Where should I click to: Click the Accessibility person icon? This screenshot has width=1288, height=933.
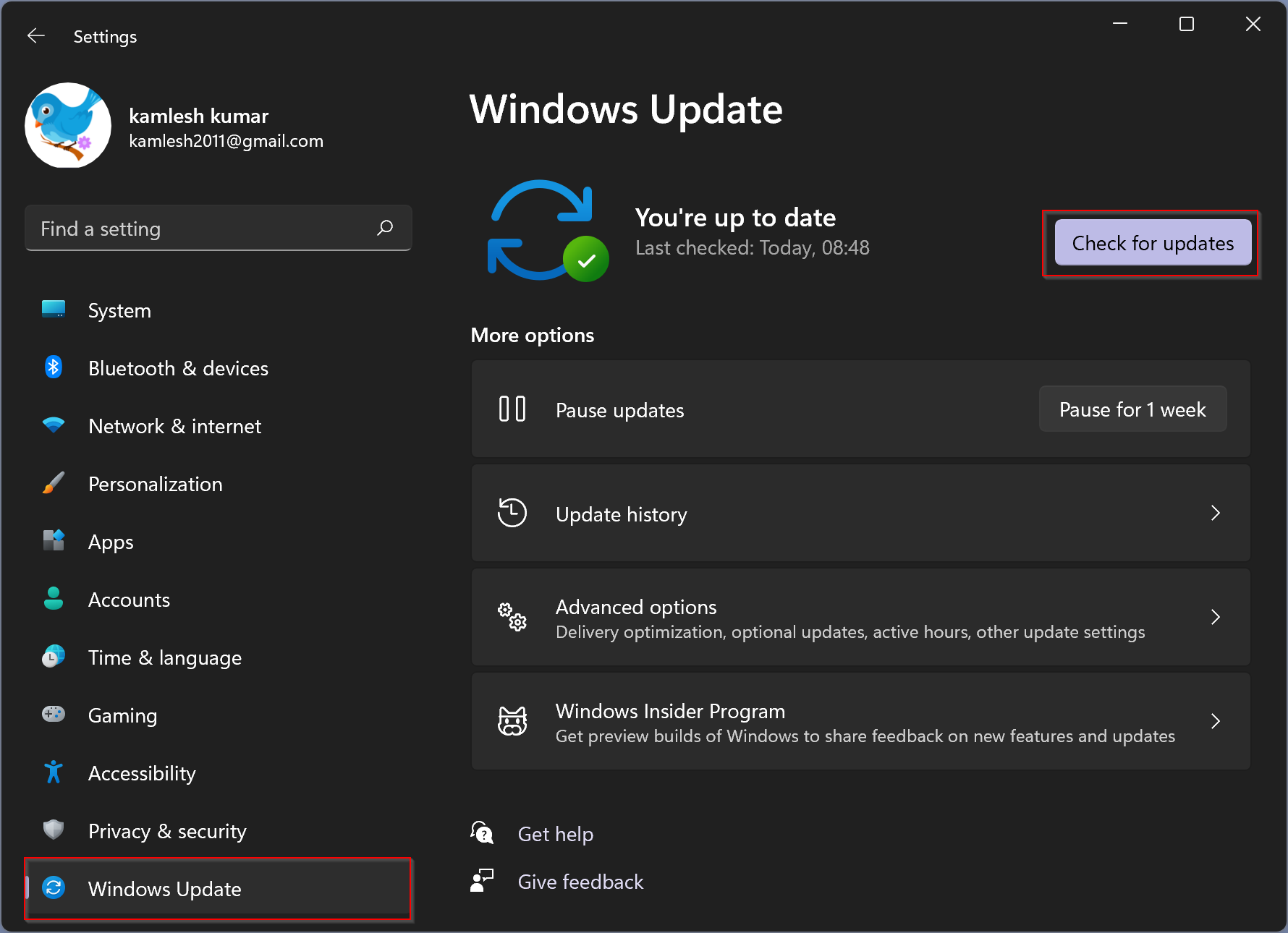pos(53,772)
